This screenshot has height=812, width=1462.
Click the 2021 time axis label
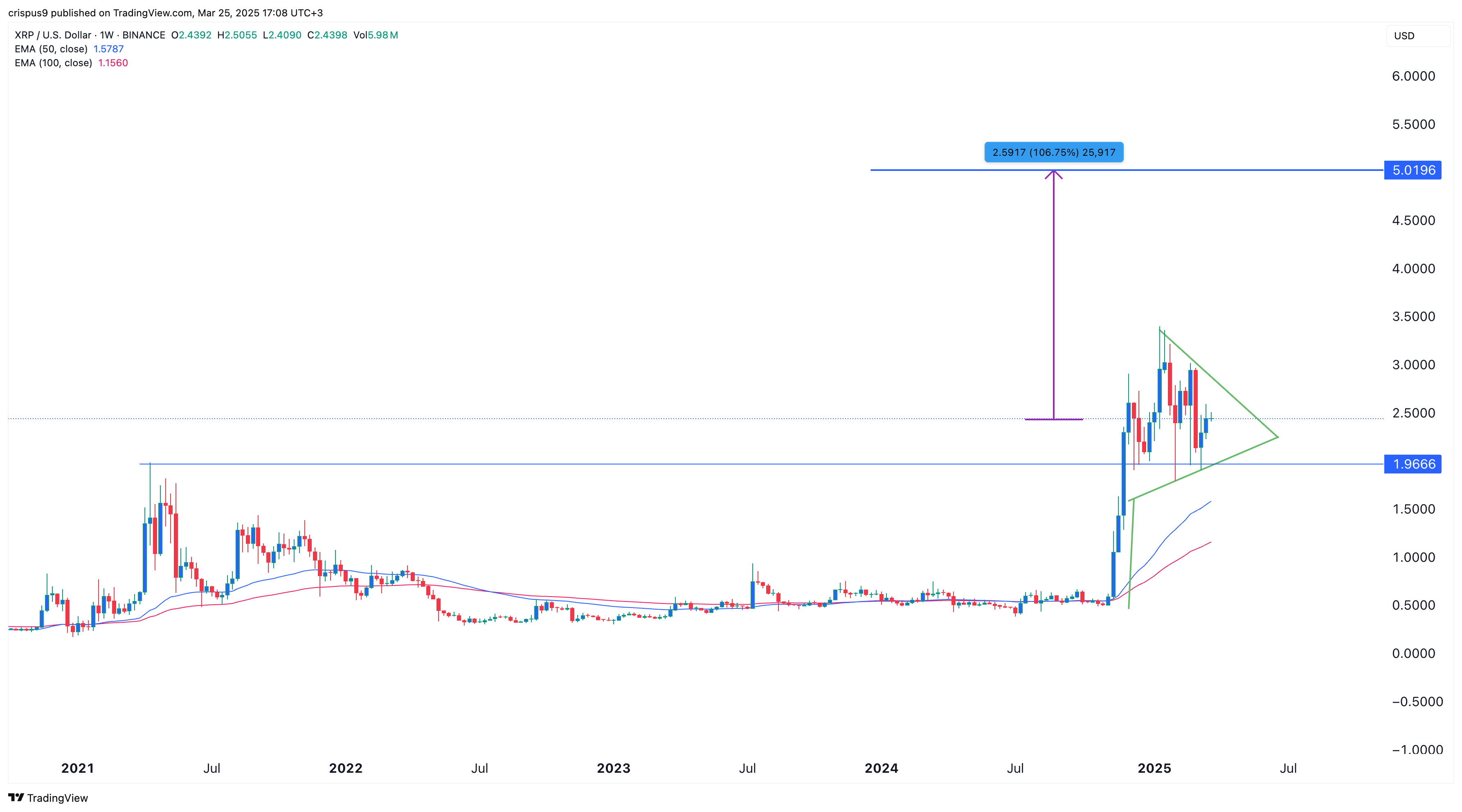pos(78,768)
